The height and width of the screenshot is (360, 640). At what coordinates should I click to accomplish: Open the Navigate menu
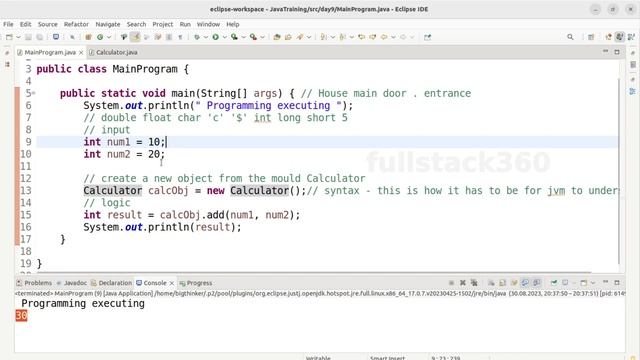pos(108,24)
